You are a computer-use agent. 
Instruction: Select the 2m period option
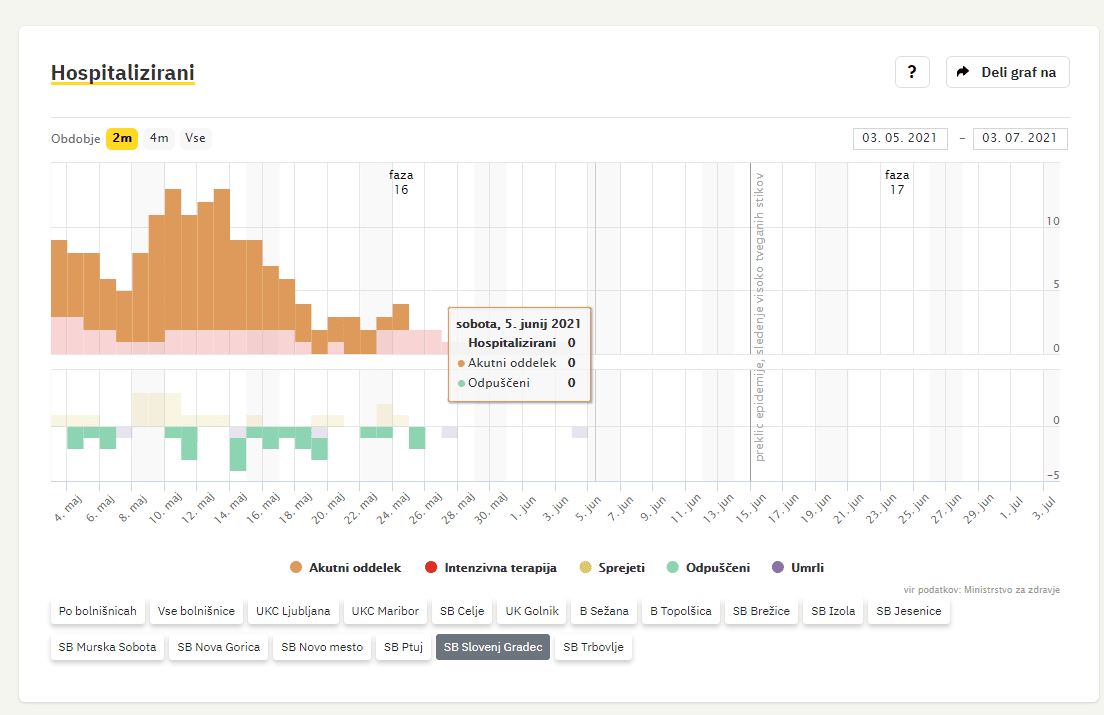point(122,138)
